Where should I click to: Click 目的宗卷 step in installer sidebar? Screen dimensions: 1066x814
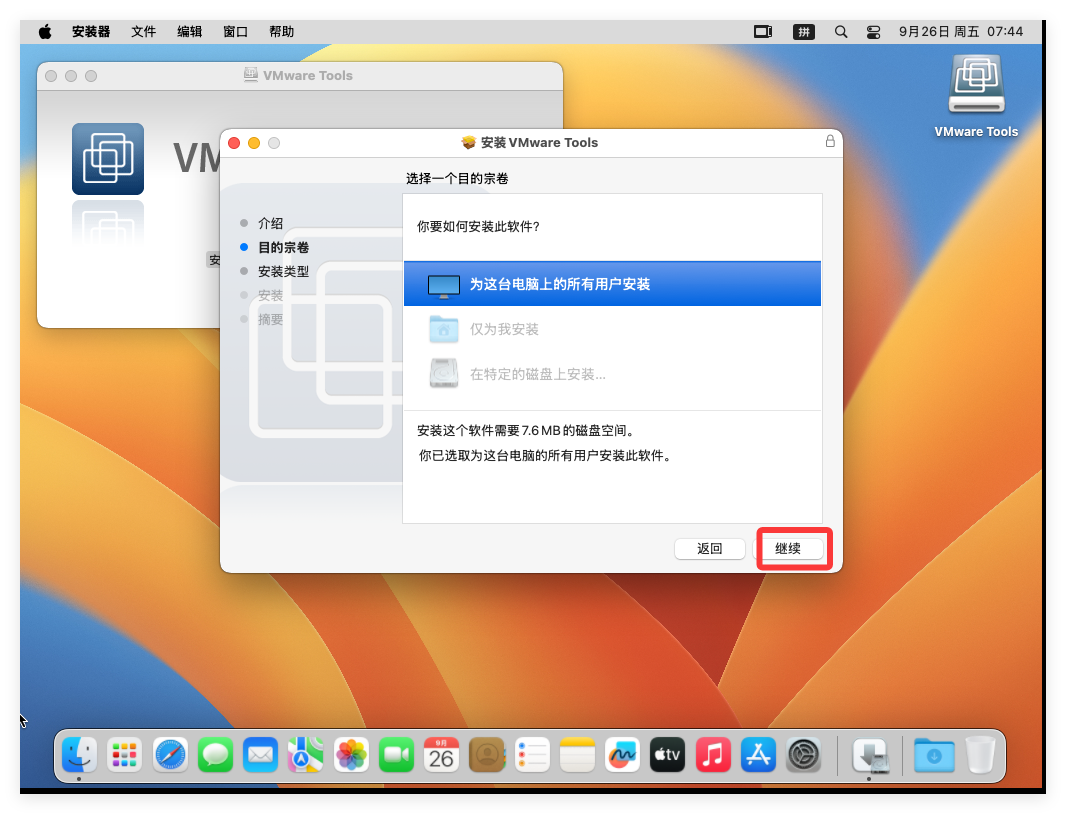(x=283, y=247)
